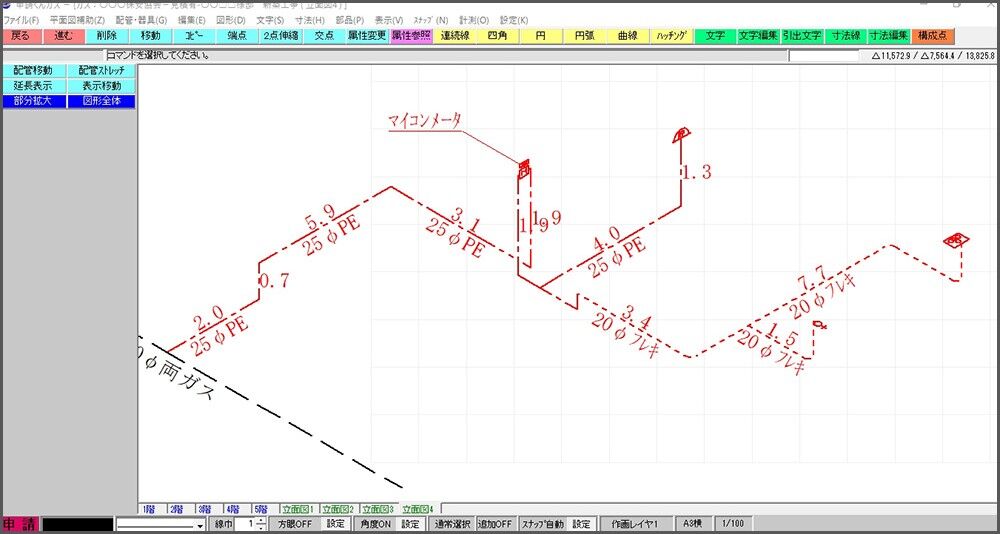The height and width of the screenshot is (534, 1000).
Task: Click the マイコンメータ meter symbol in drawing
Action: pyautogui.click(x=522, y=167)
